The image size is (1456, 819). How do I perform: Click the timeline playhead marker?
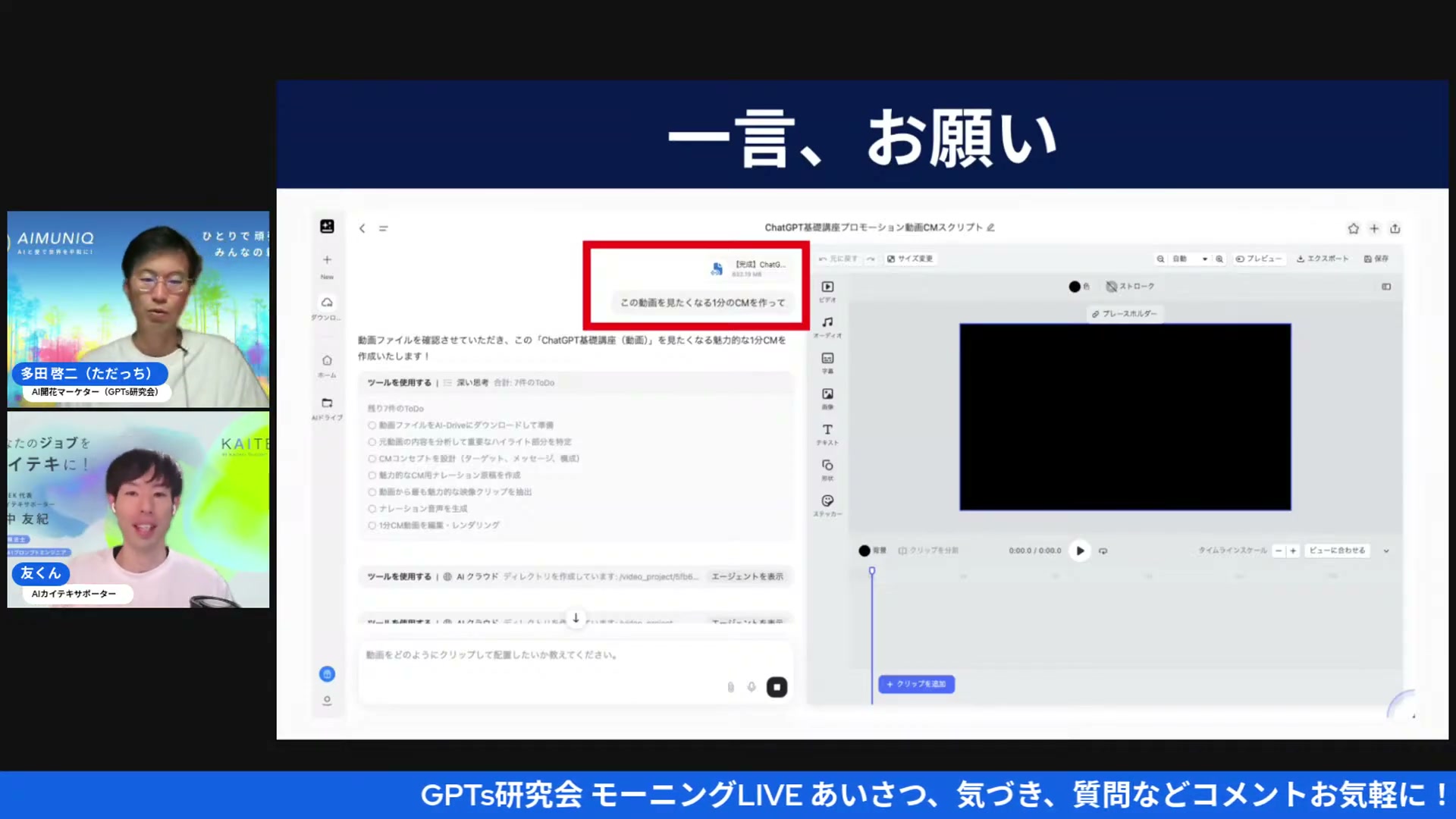[x=872, y=571]
